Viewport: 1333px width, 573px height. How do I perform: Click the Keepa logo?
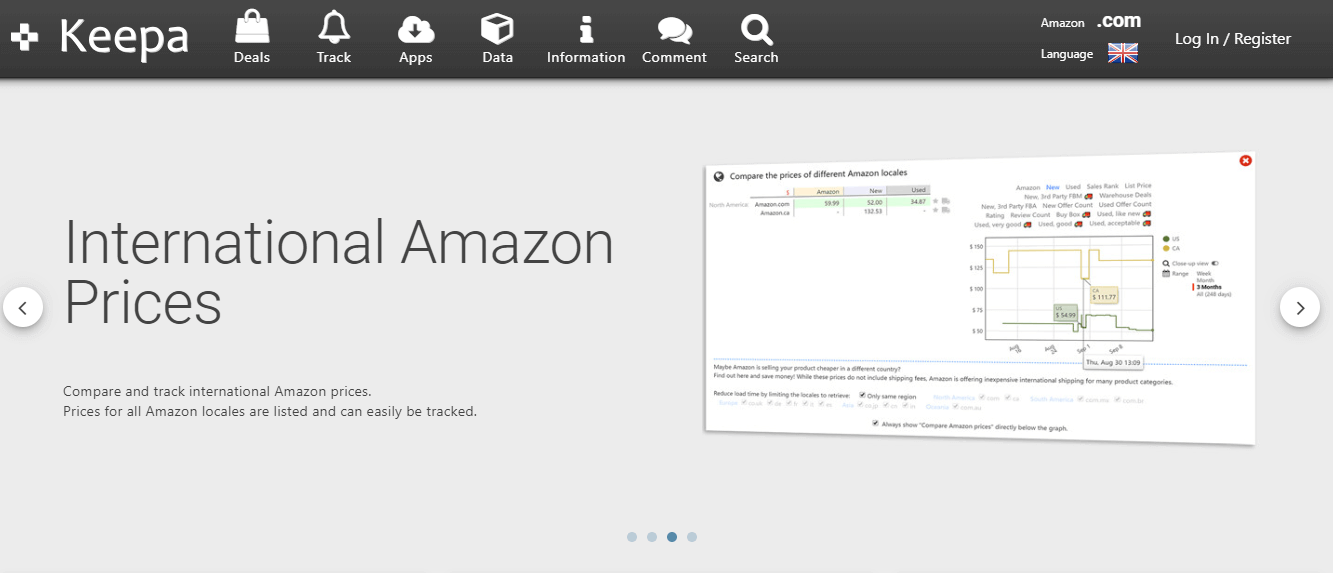coord(100,37)
